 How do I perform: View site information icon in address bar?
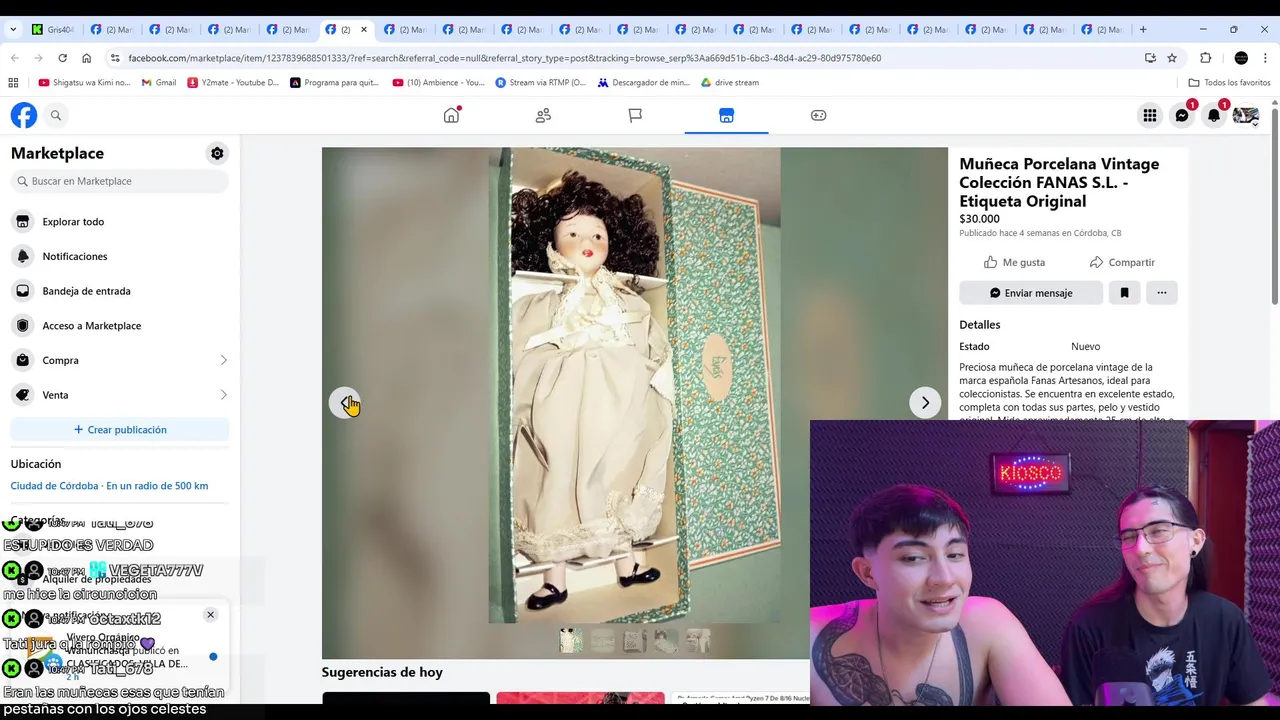click(x=115, y=58)
